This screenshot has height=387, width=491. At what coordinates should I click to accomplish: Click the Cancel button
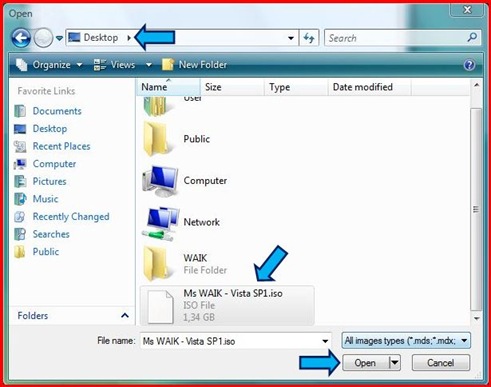441,363
